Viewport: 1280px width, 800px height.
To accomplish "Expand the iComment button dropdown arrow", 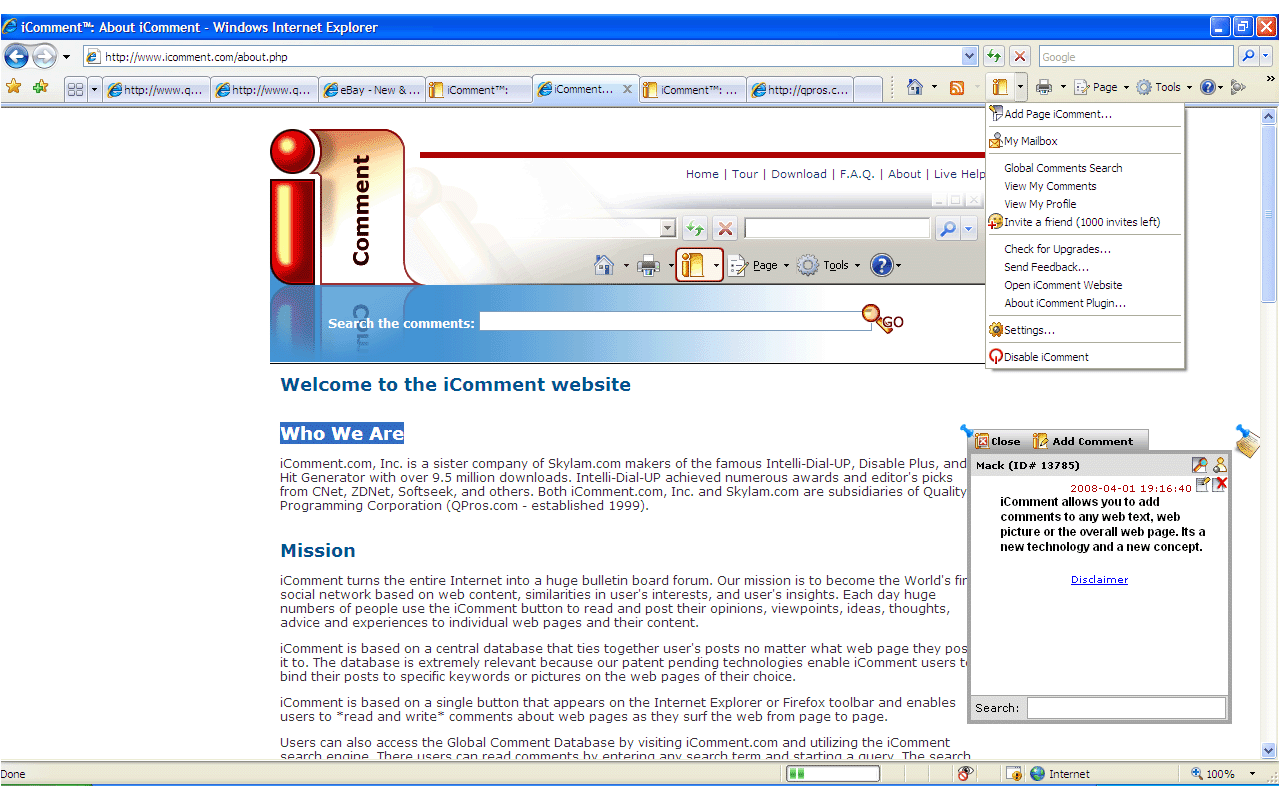I will [1020, 88].
